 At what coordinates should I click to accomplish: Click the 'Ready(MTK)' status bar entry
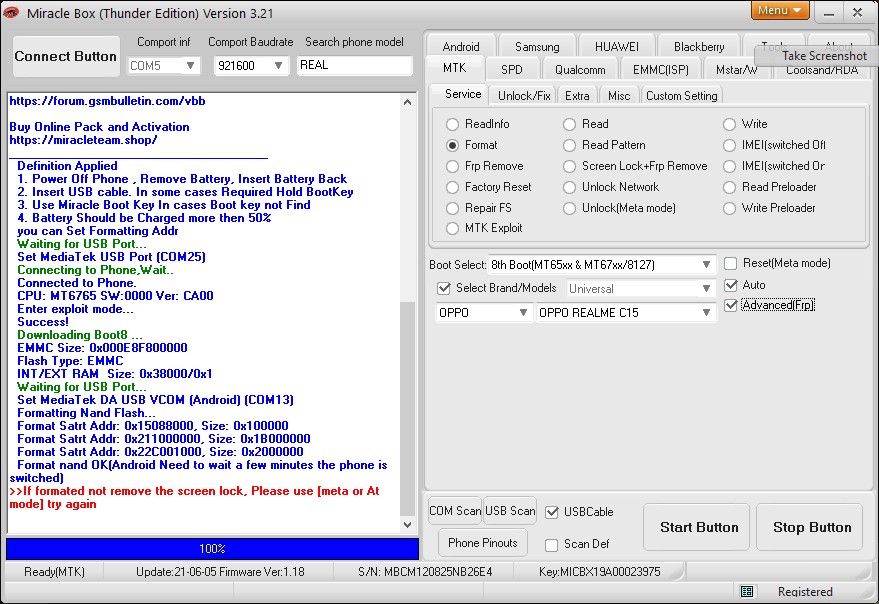pos(54,571)
